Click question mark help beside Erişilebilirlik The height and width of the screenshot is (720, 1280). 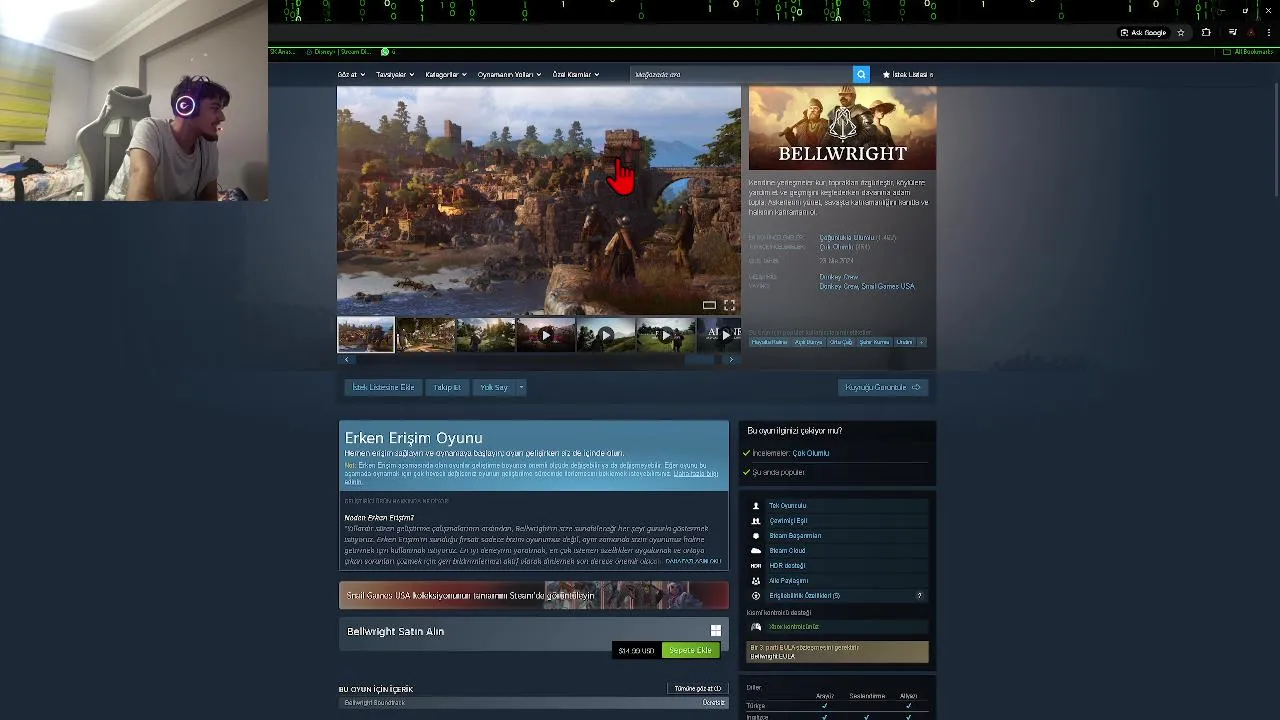[x=919, y=596]
